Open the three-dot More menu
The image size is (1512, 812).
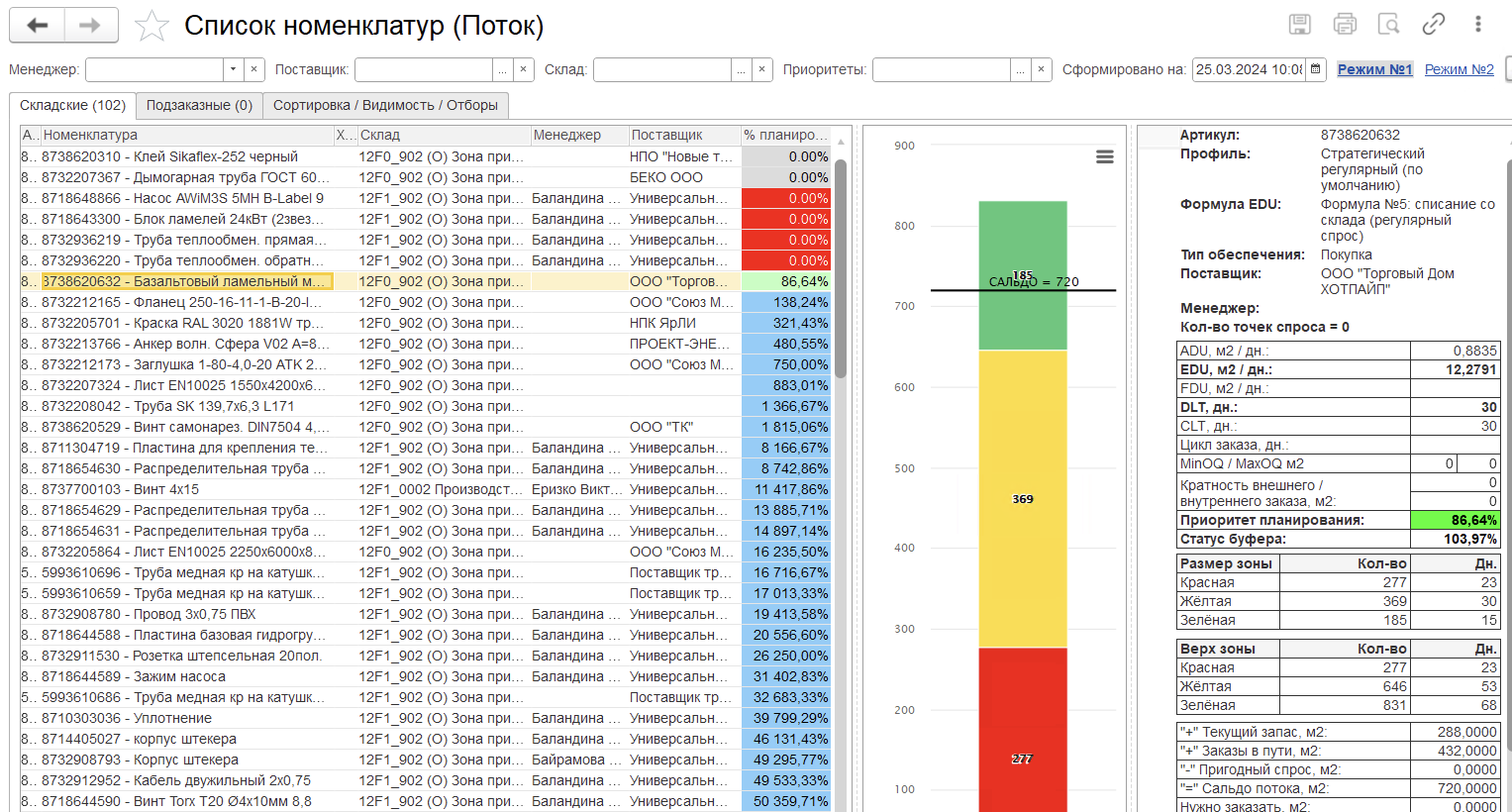[1477, 25]
